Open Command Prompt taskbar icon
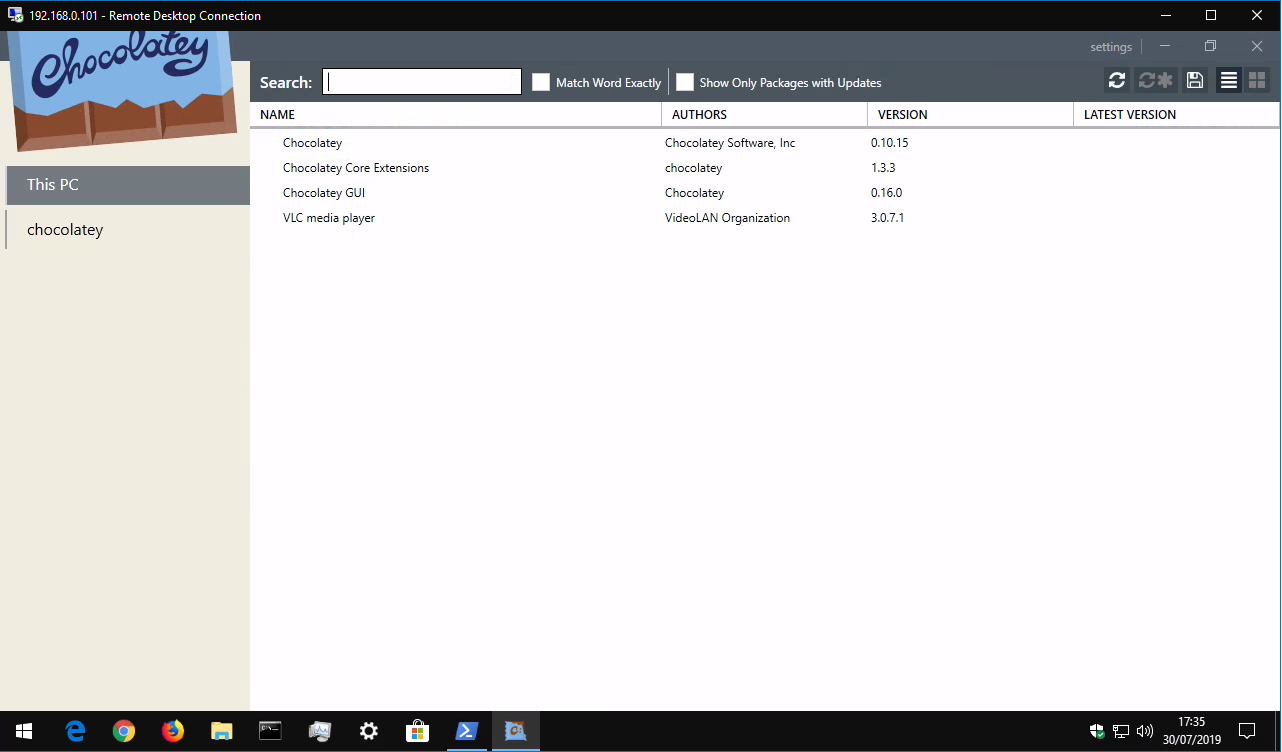This screenshot has height=752, width=1282. 270,731
